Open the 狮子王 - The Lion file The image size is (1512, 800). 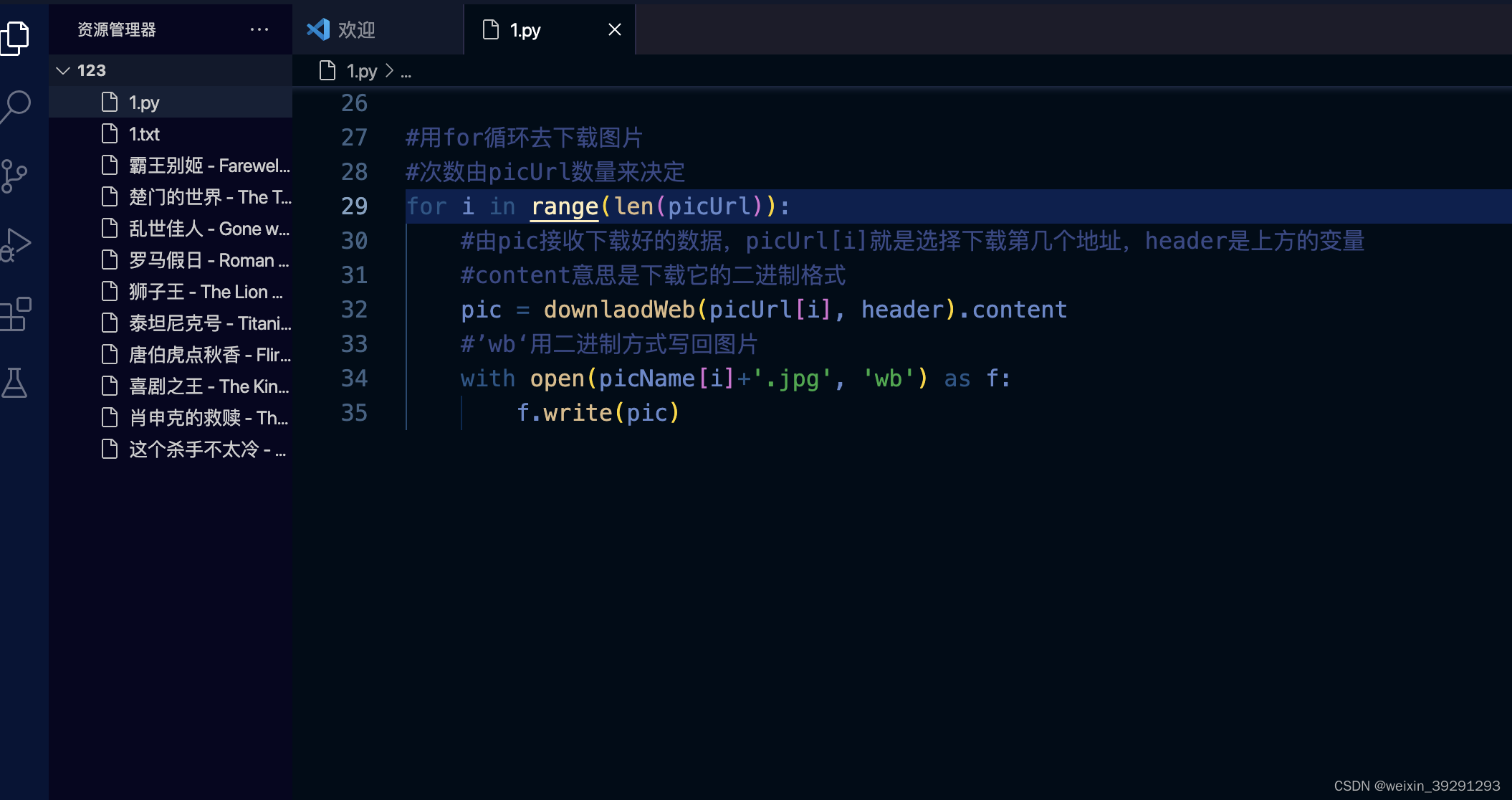point(171,292)
